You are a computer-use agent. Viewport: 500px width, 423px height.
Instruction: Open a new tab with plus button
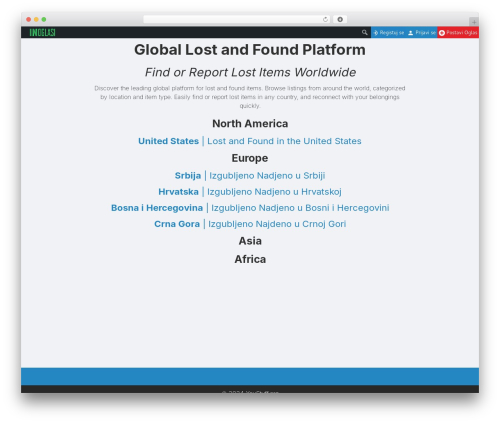pyautogui.click(x=474, y=22)
